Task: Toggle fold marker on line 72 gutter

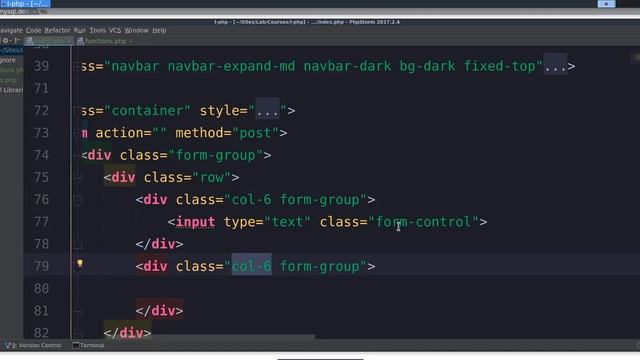Action: pos(78,111)
